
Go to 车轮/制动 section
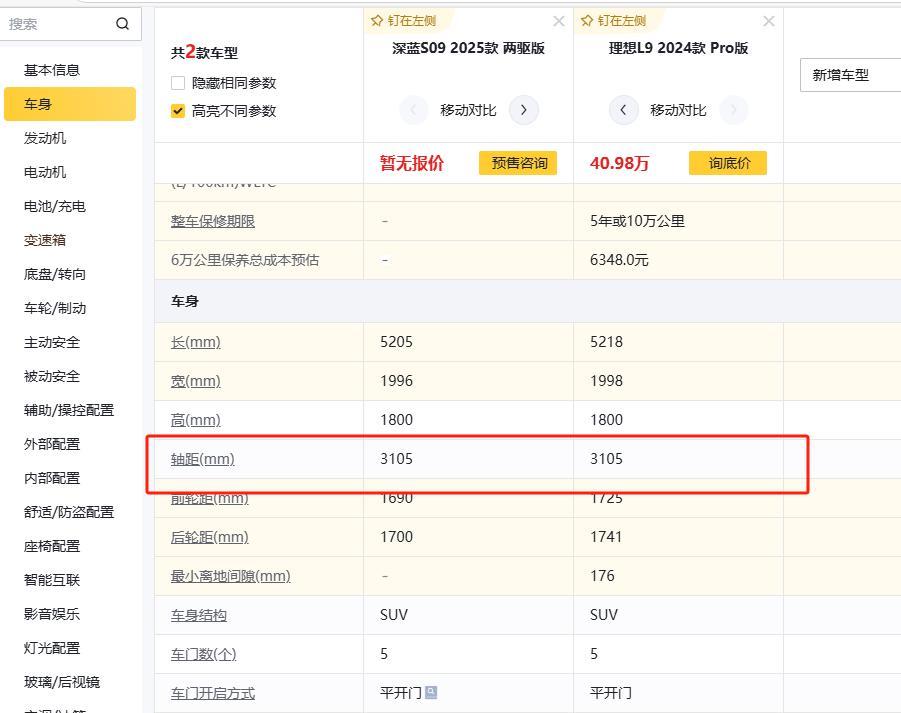pos(55,308)
